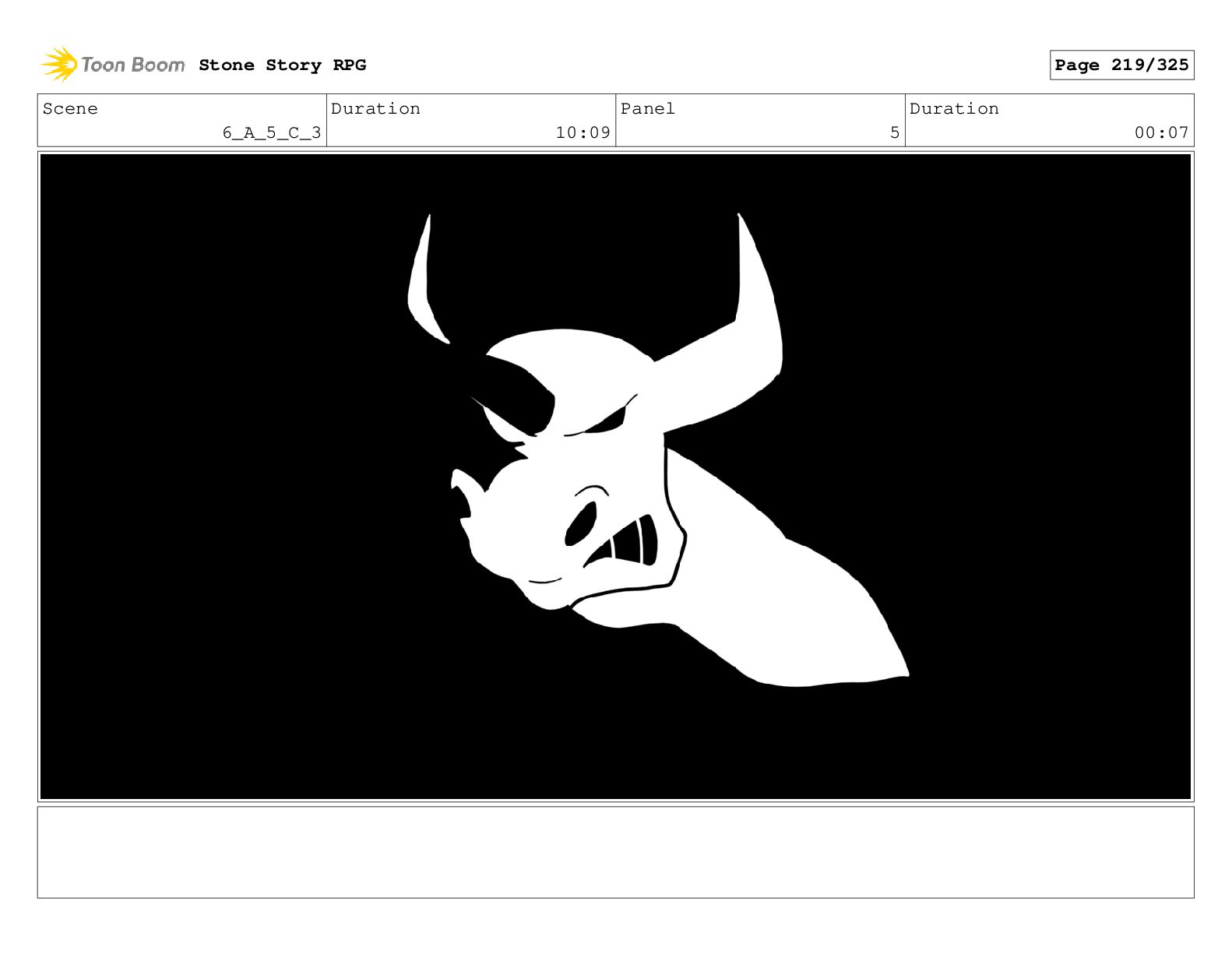Click the 'Duration' label next to Scene
The image size is (1232, 954).
375,109
